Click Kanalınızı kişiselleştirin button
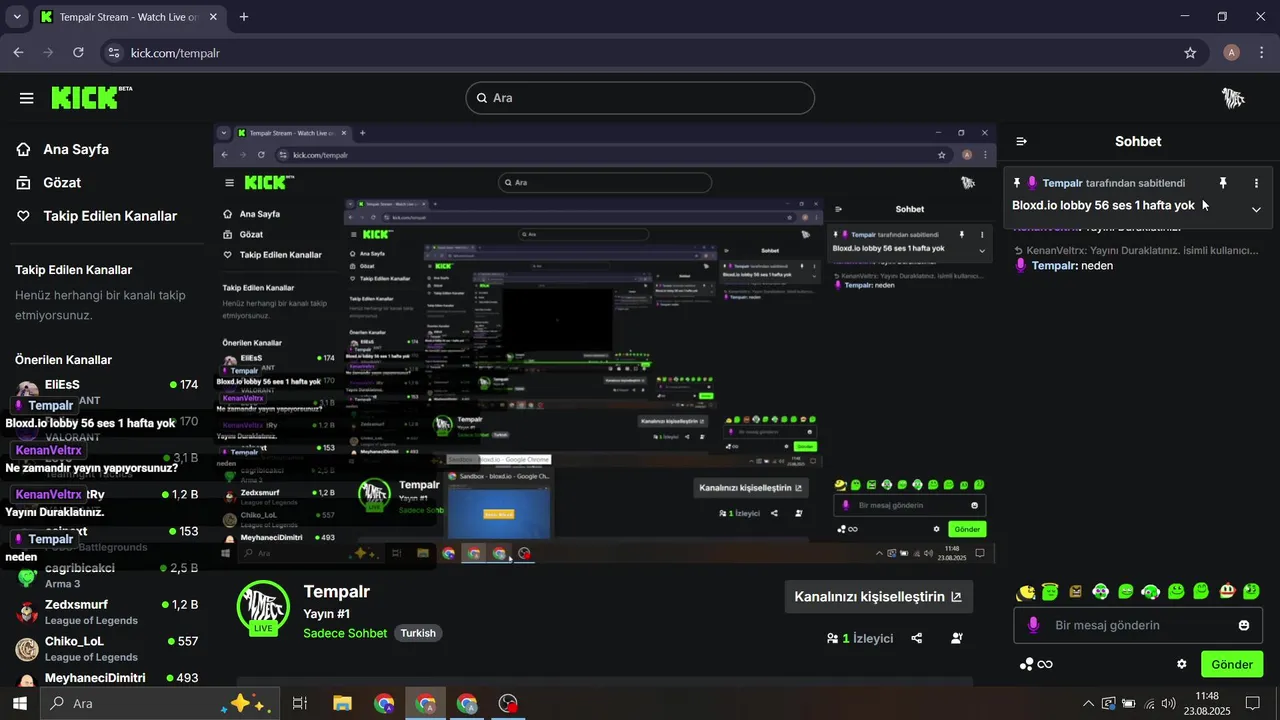The image size is (1280, 720). 878,597
